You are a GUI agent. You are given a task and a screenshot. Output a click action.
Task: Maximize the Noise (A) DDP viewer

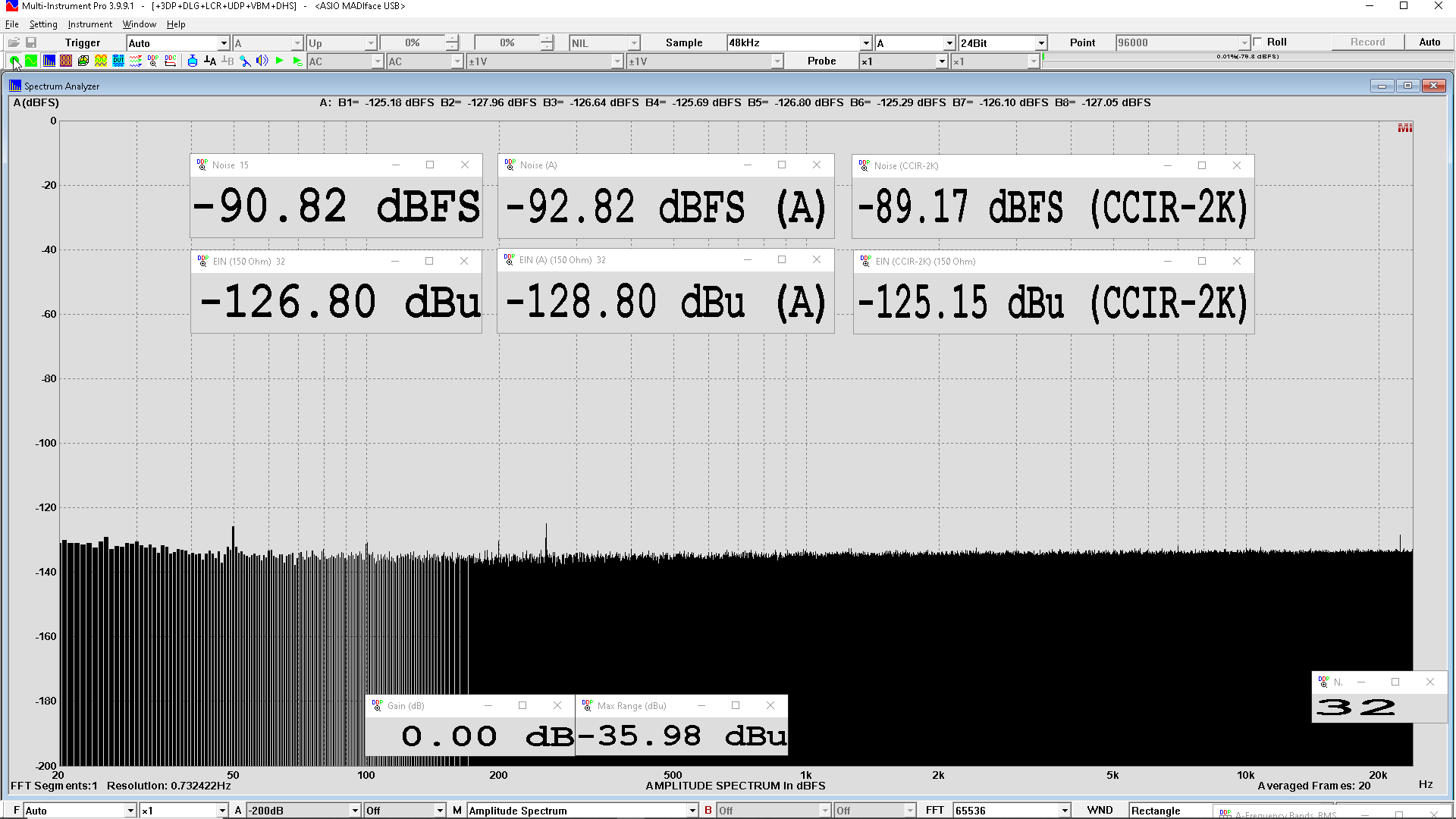pyautogui.click(x=782, y=165)
